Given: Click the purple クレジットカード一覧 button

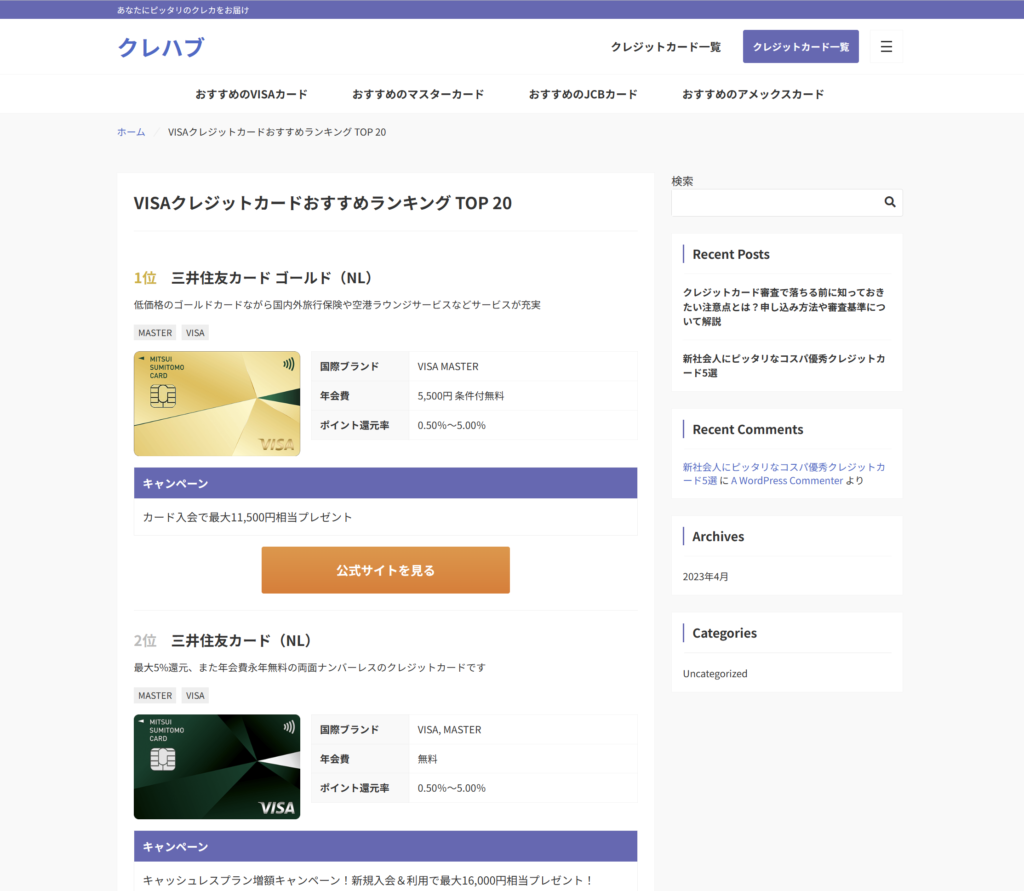Looking at the screenshot, I should [x=801, y=46].
